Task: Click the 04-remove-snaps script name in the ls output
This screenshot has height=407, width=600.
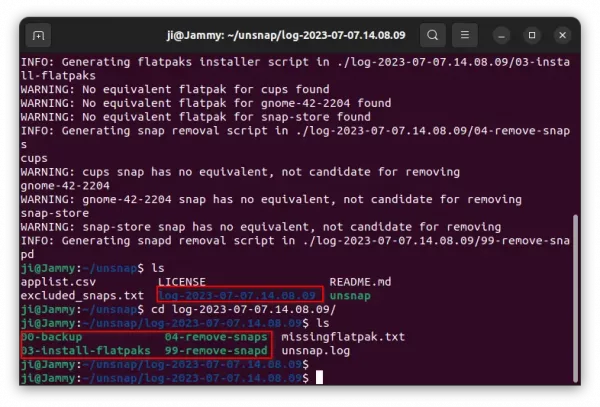Action: [216, 337]
